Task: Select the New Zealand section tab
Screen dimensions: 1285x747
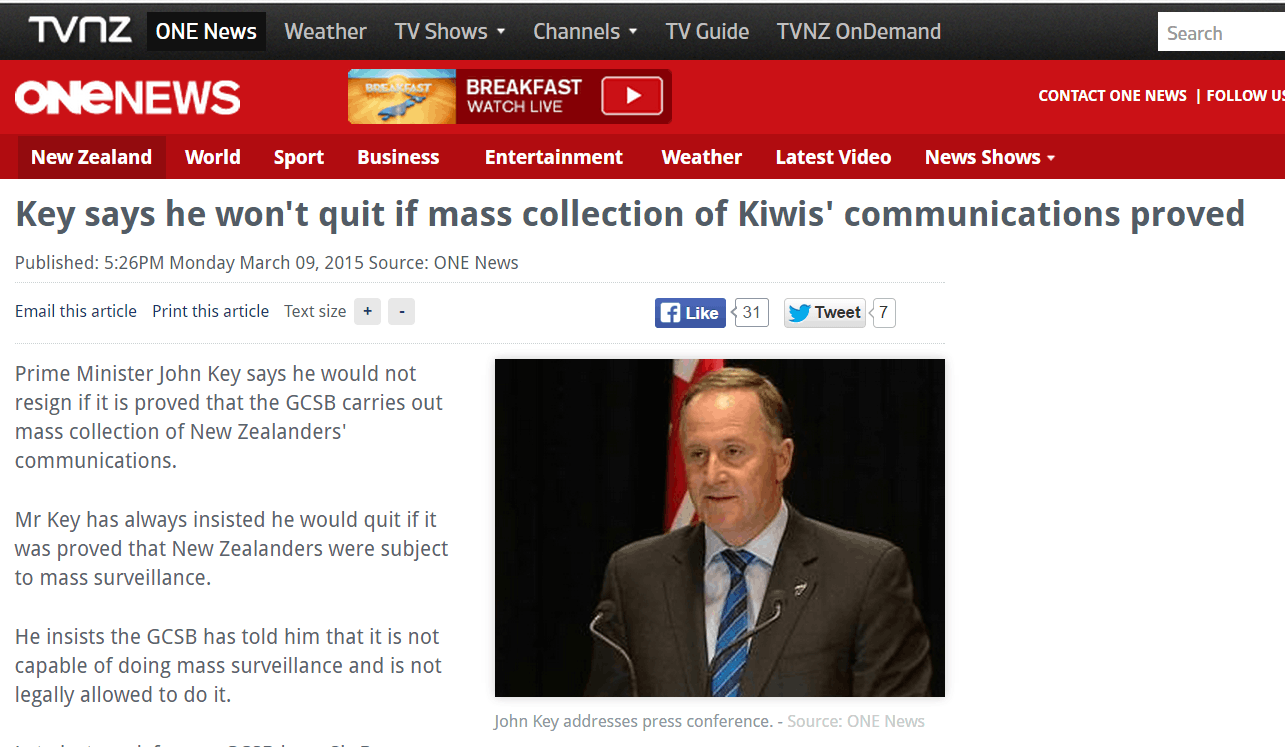Action: [91, 157]
